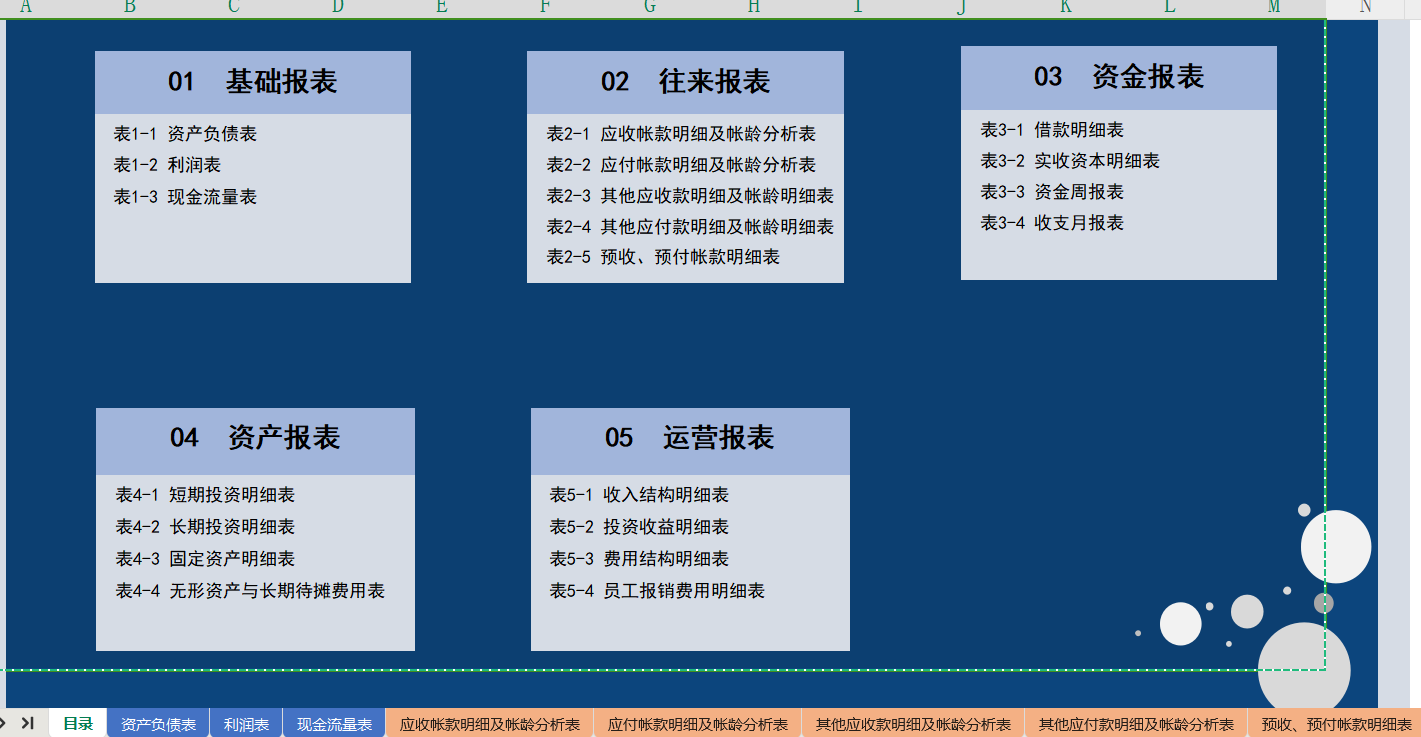
Task: Open link 表2-3 其他应收款明细及帐龄明细表
Action: 690,196
